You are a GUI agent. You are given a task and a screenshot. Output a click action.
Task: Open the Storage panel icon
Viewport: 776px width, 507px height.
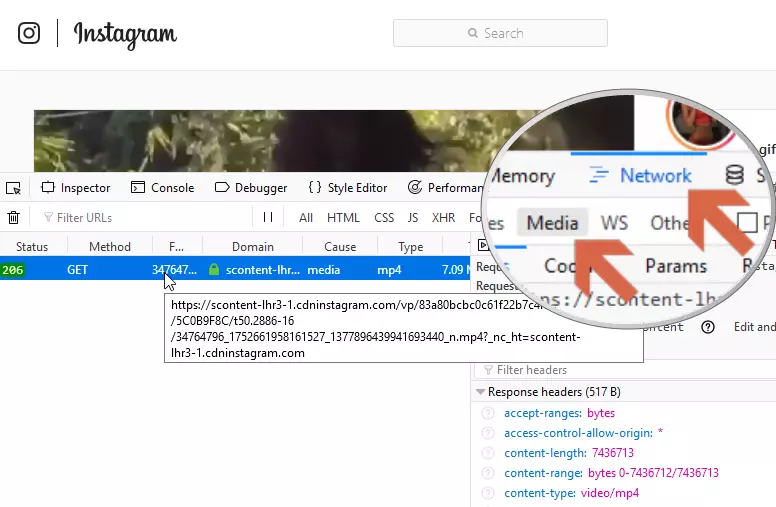735,176
